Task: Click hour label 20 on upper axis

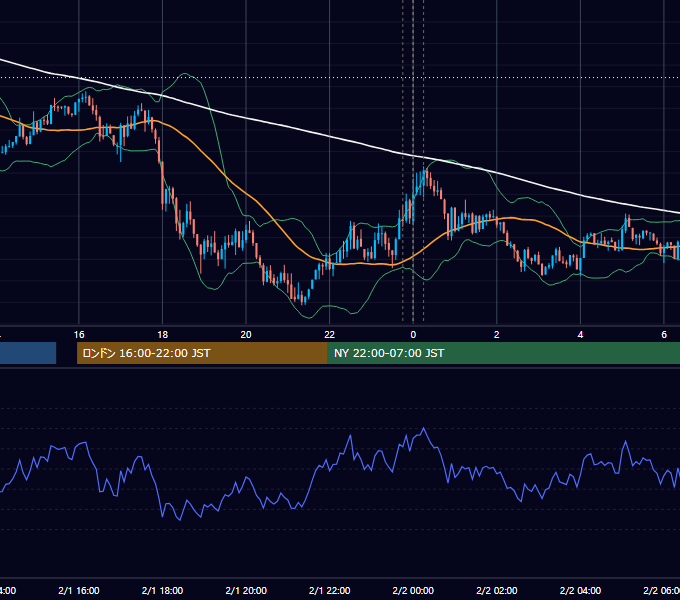Action: (246, 335)
